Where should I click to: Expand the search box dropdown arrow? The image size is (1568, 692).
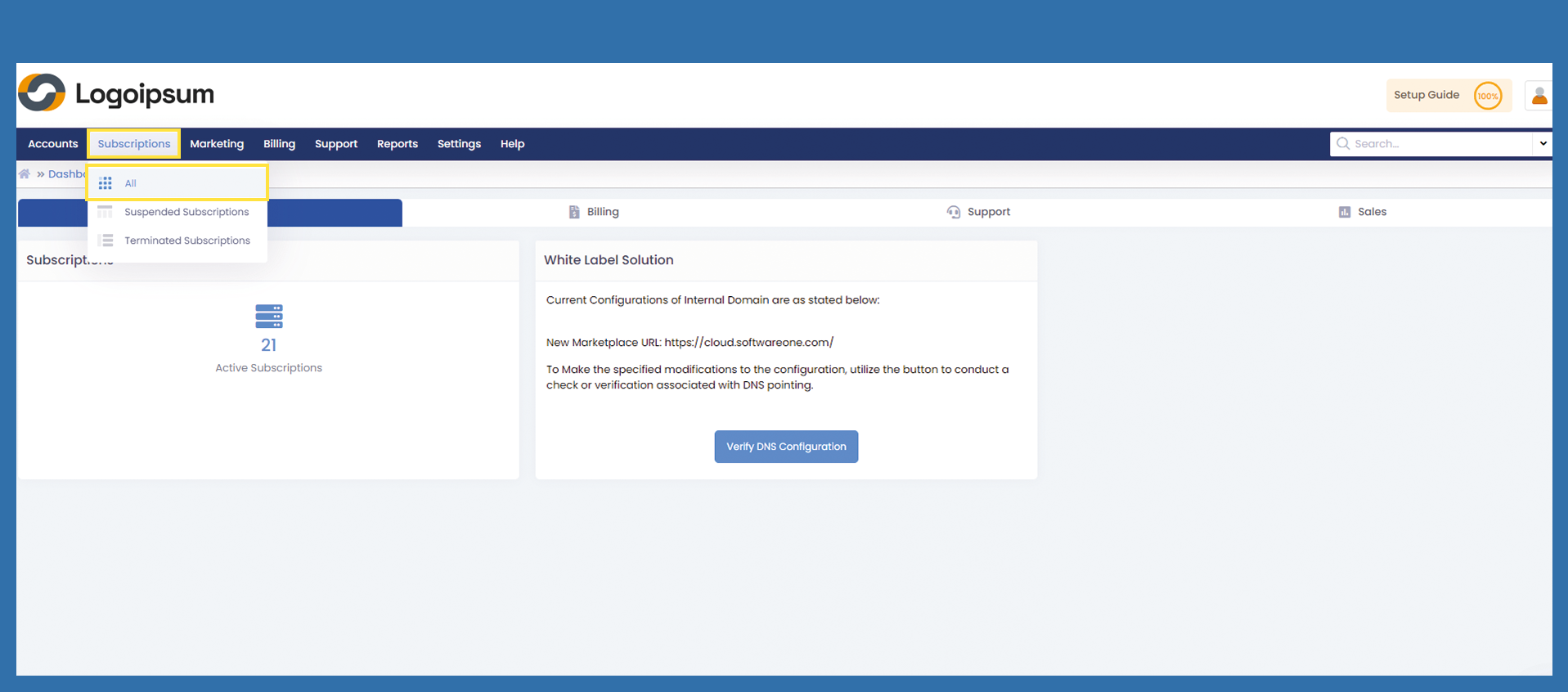[1543, 144]
